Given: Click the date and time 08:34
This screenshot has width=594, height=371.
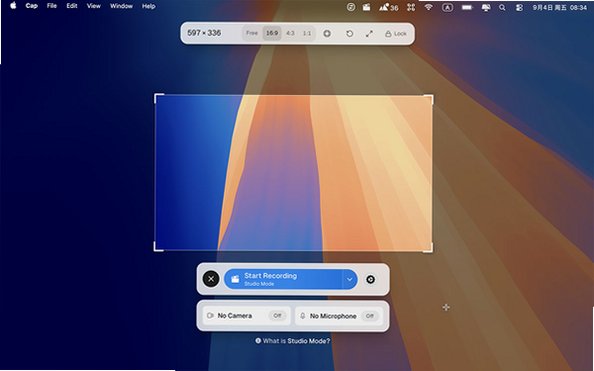Looking at the screenshot, I should pos(560,7).
